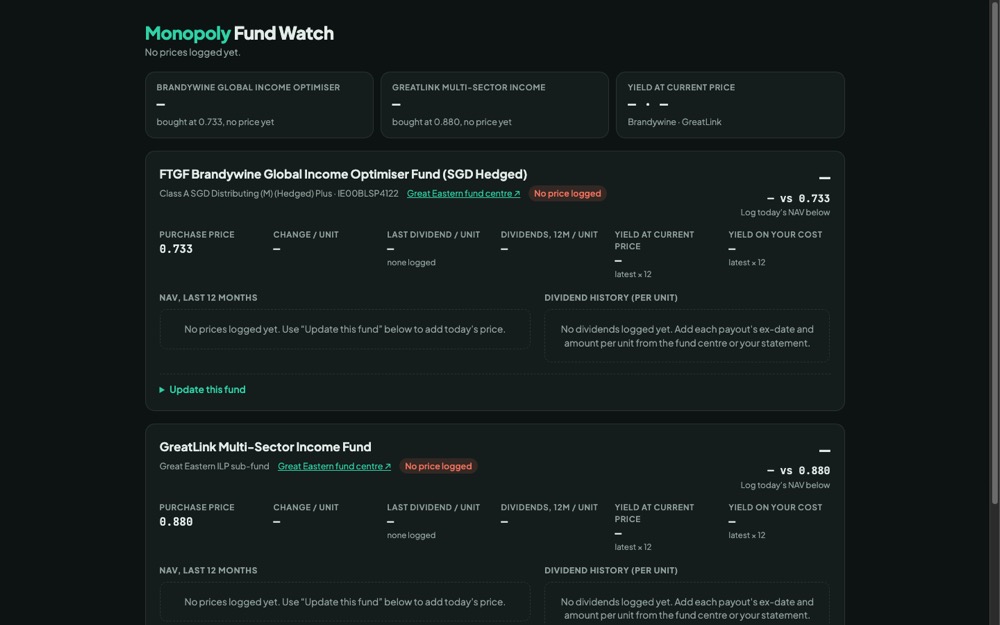Click 'Class A SGD Distributing (M) (Hedged) Plus' text
Viewport: 1000px width, 625px height.
click(246, 193)
